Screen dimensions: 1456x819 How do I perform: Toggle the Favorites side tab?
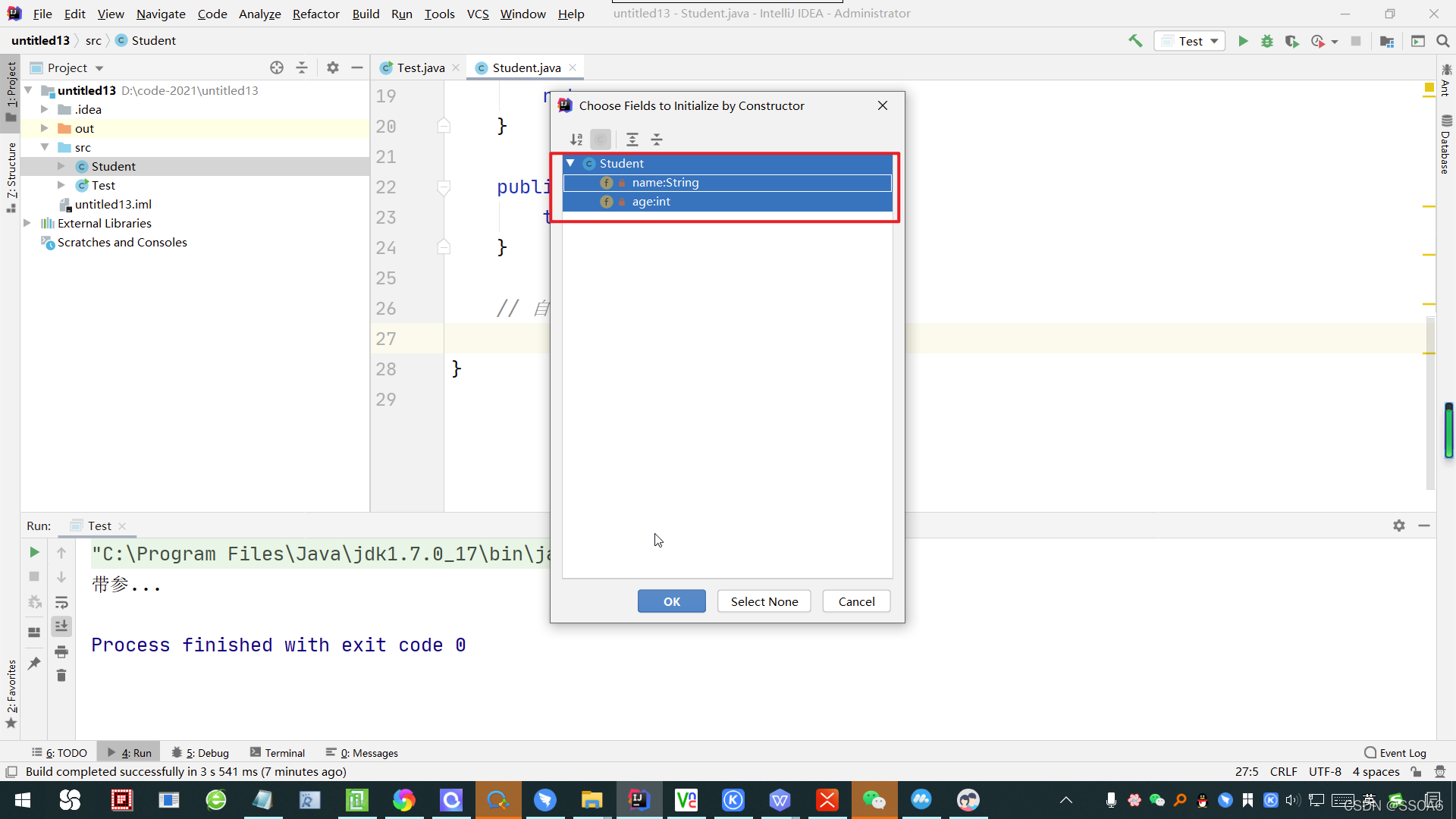tap(11, 693)
